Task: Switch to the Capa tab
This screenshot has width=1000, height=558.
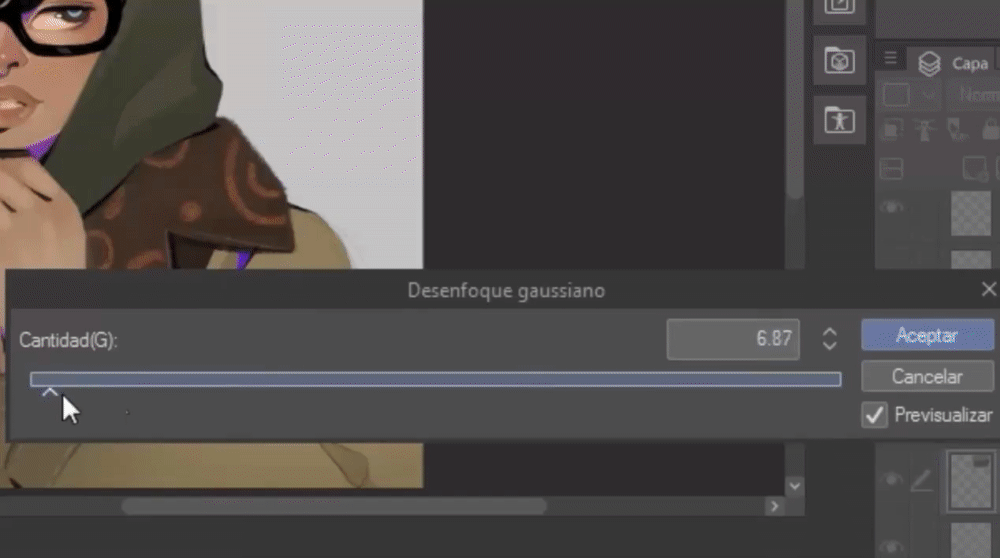Action: [968, 63]
